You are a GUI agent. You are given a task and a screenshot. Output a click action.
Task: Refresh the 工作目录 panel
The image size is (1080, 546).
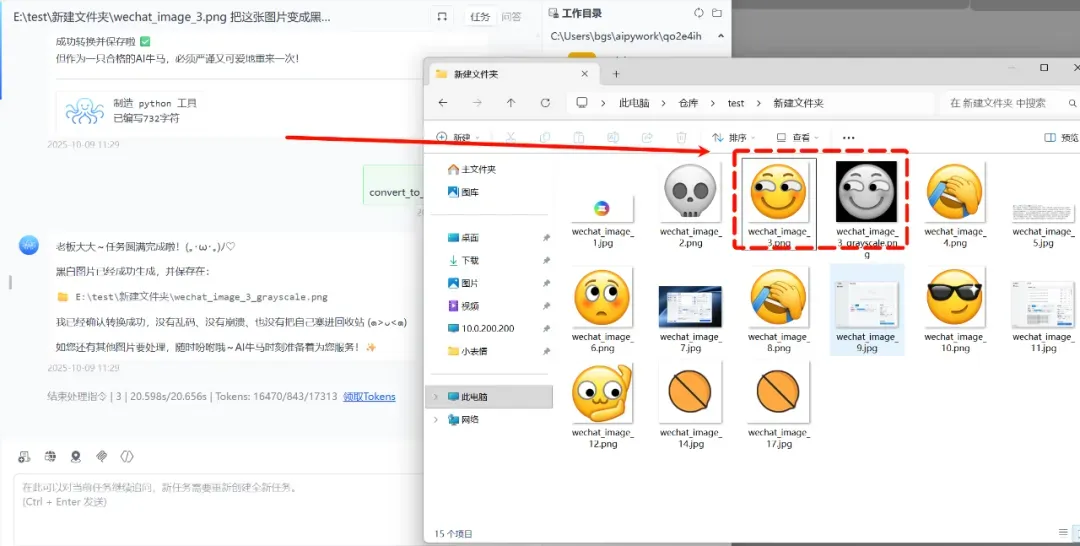pos(698,13)
